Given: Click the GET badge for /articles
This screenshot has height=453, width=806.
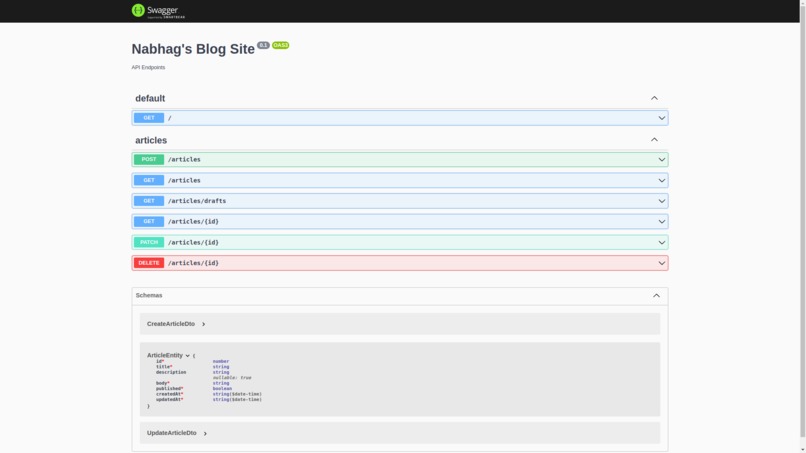Looking at the screenshot, I should pos(149,180).
